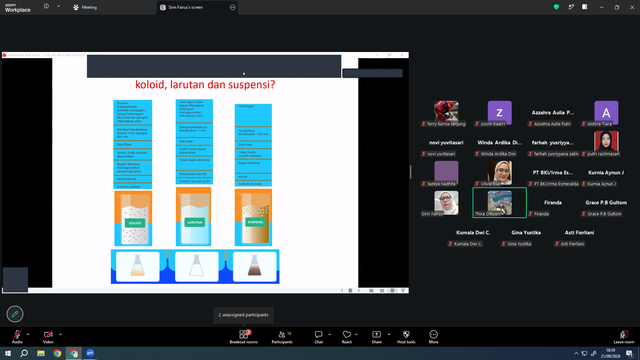Select zoom baa01 participant tile
The height and width of the screenshot is (360, 640).
(500, 112)
